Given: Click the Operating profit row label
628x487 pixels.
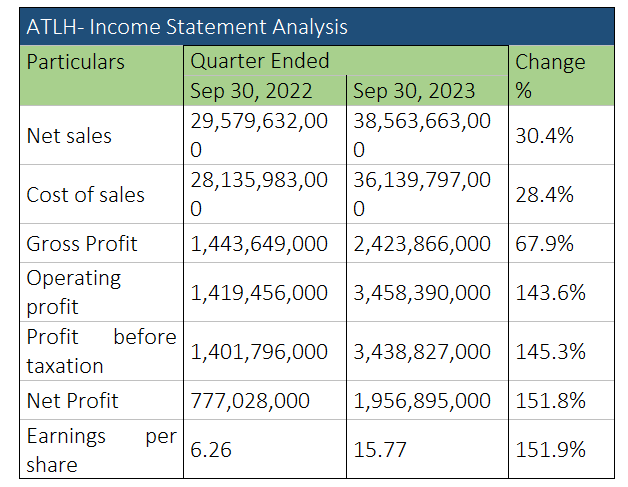Looking at the screenshot, I should tap(74, 292).
